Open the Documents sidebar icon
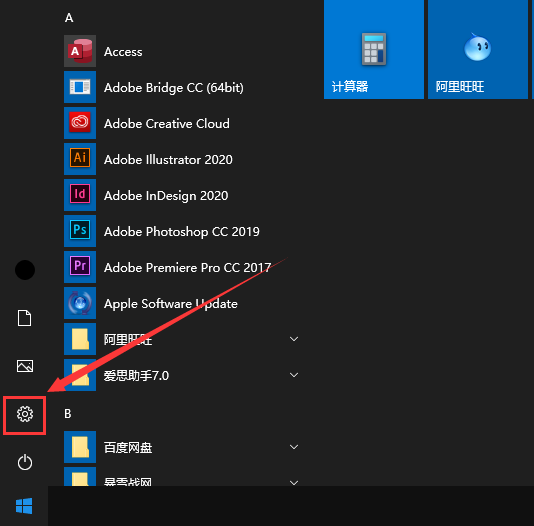534x526 pixels. pyautogui.click(x=25, y=318)
